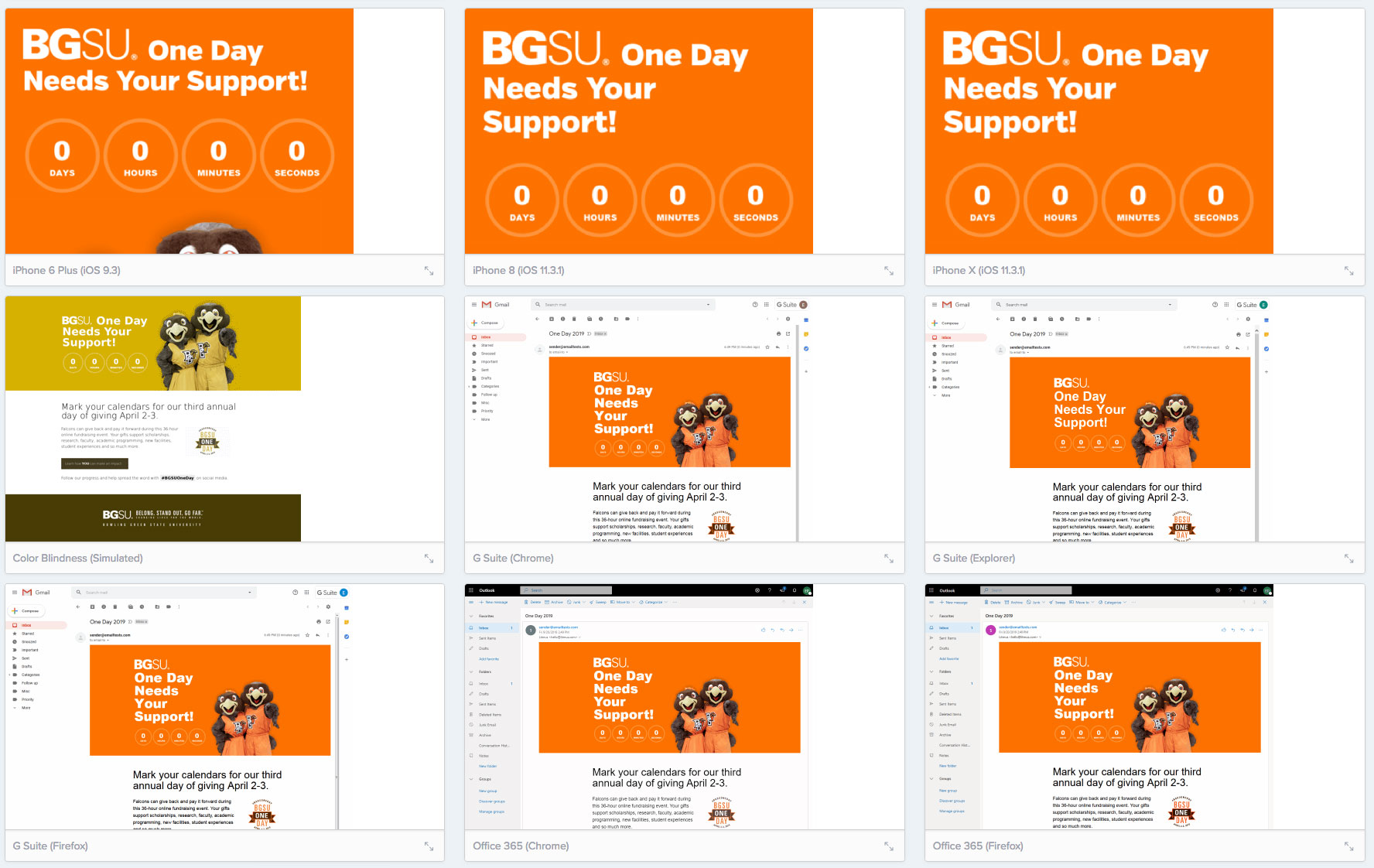Expand the G Suite (Explorer) preview
Image resolution: width=1374 pixels, height=868 pixels.
click(1348, 559)
